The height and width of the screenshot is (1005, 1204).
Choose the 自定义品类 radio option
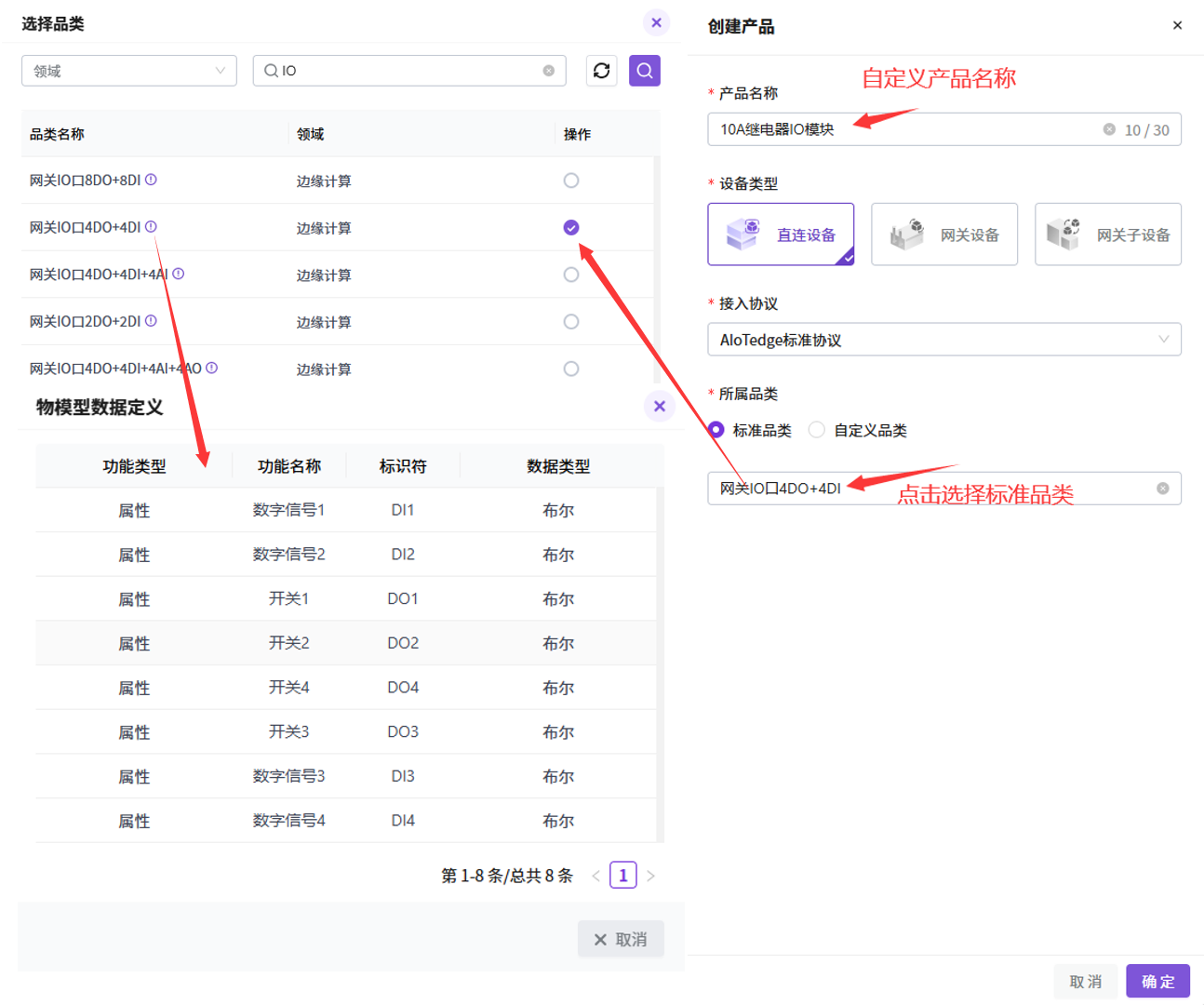pos(816,430)
